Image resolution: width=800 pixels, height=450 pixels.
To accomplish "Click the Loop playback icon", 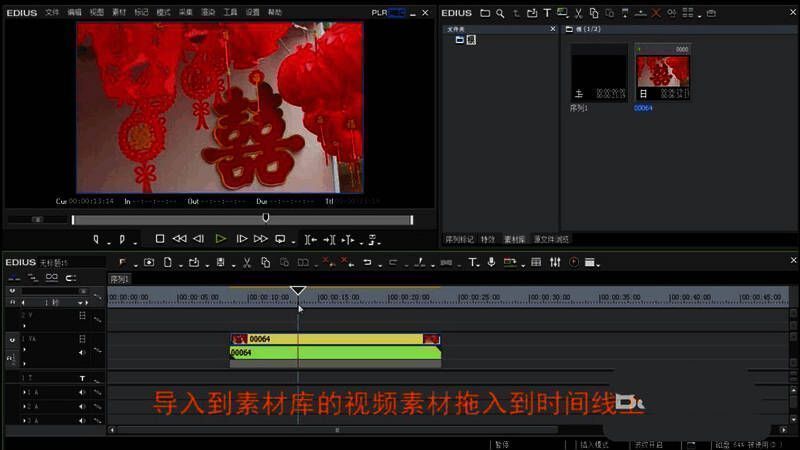I will pos(280,239).
